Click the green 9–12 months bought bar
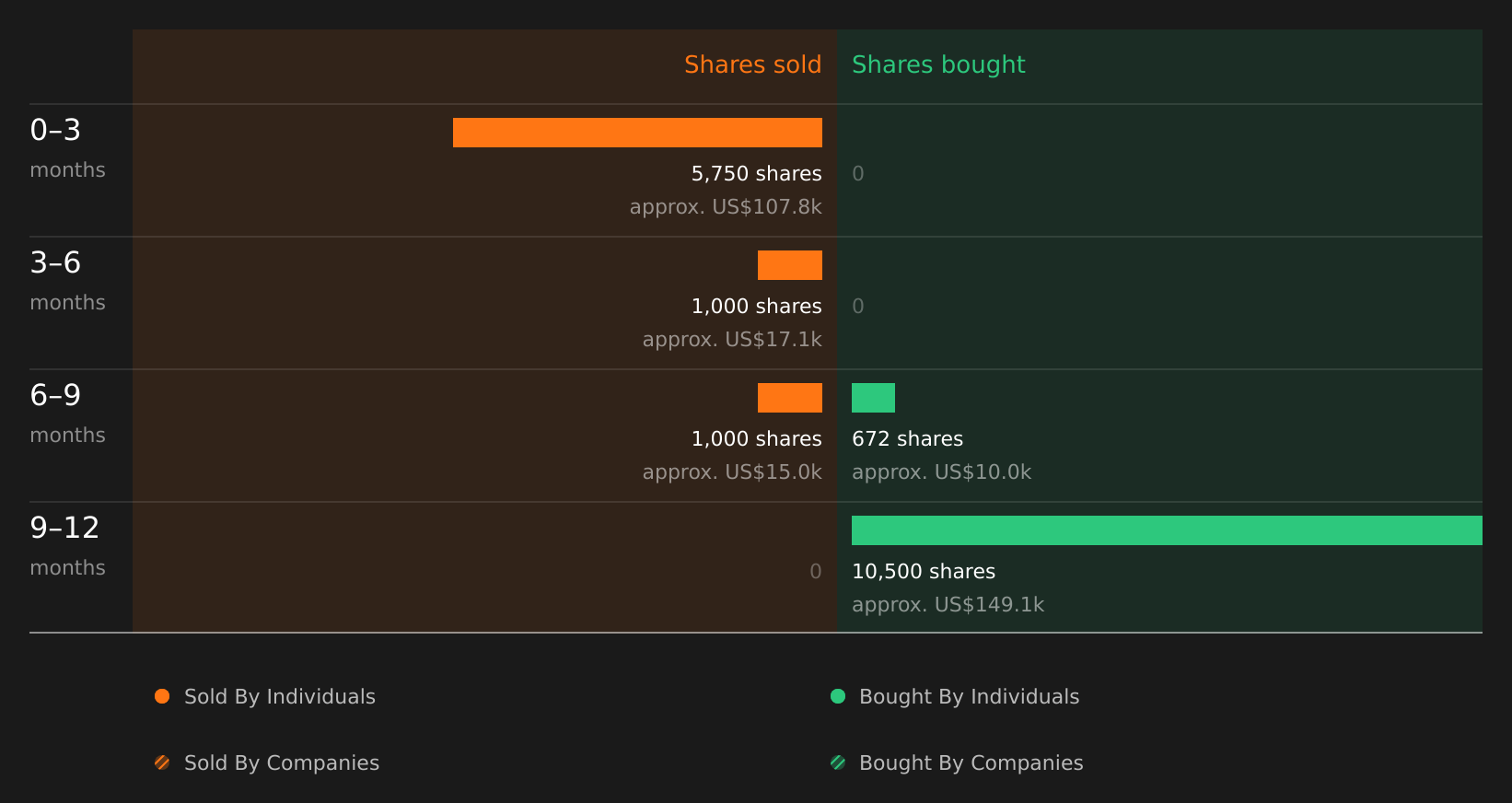1512x803 pixels. (x=1167, y=530)
